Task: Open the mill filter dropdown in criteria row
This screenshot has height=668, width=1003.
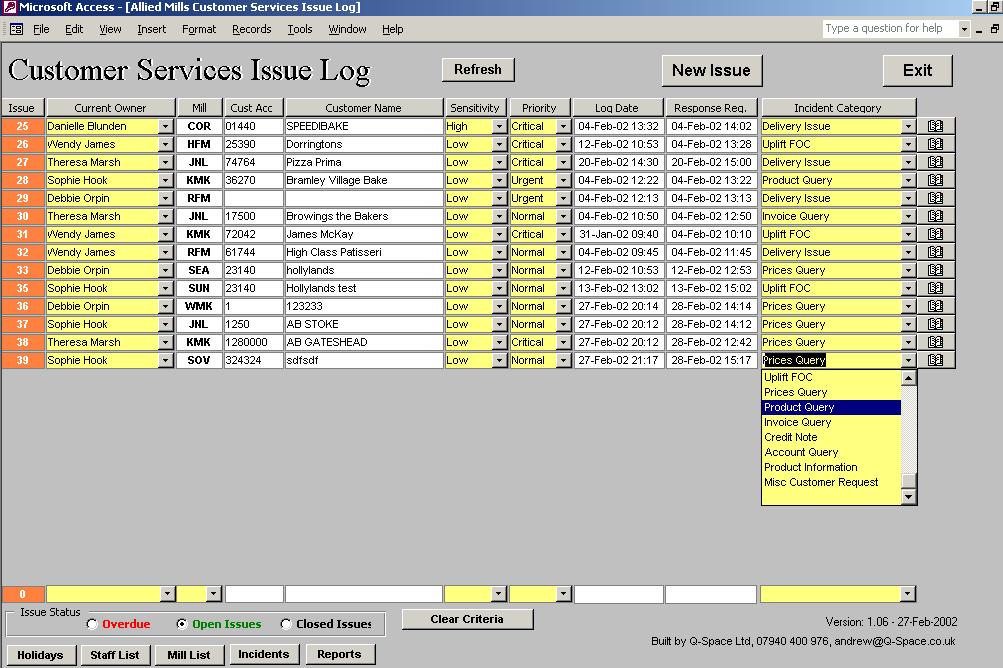Action: point(214,594)
